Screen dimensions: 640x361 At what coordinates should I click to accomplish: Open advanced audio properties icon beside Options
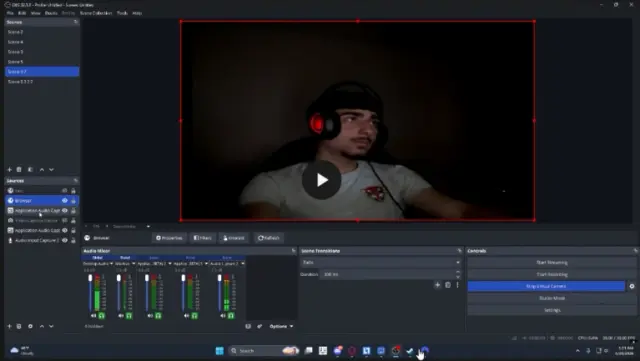[260, 326]
